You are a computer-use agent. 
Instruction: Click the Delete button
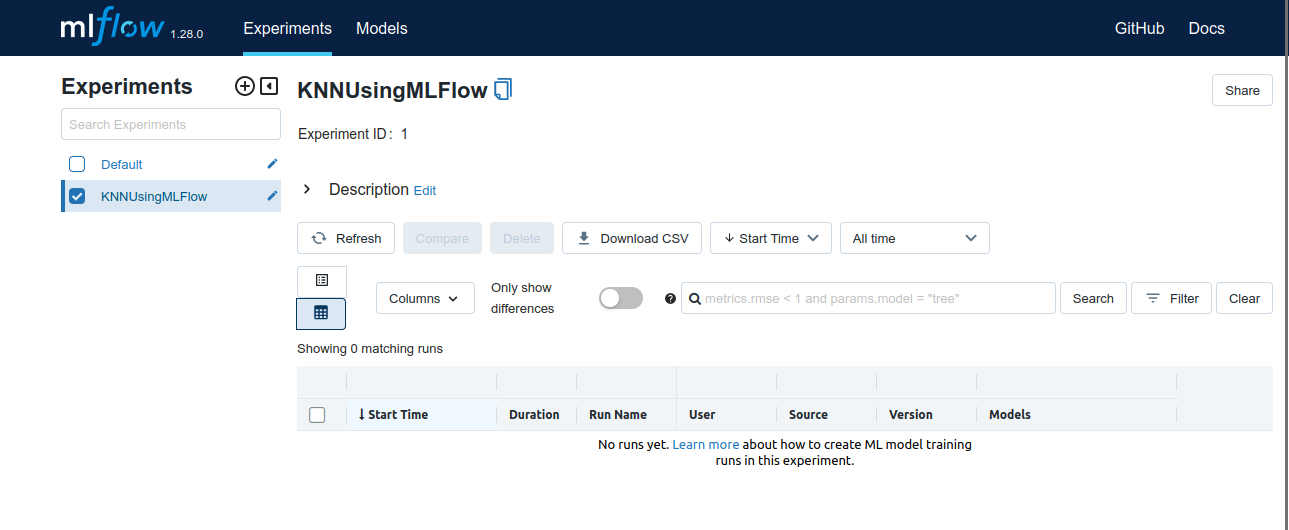(x=522, y=238)
